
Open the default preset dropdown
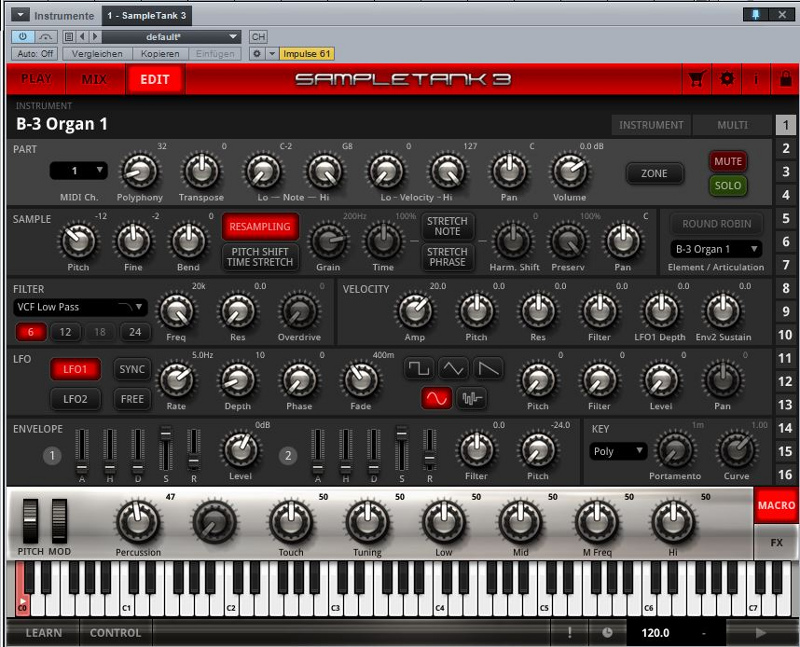[171, 37]
